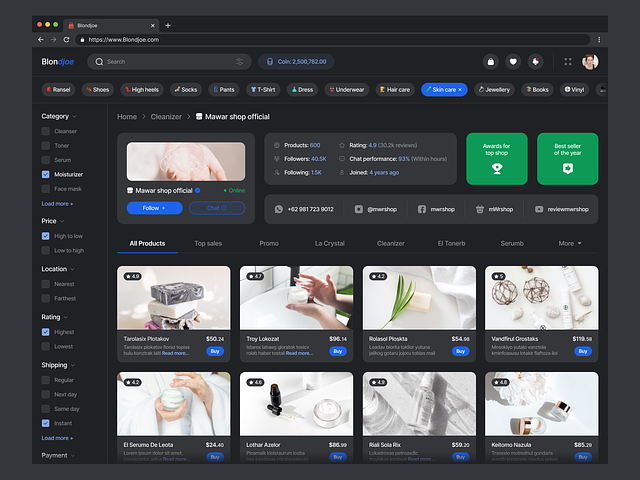Click the Follow button

click(x=154, y=208)
